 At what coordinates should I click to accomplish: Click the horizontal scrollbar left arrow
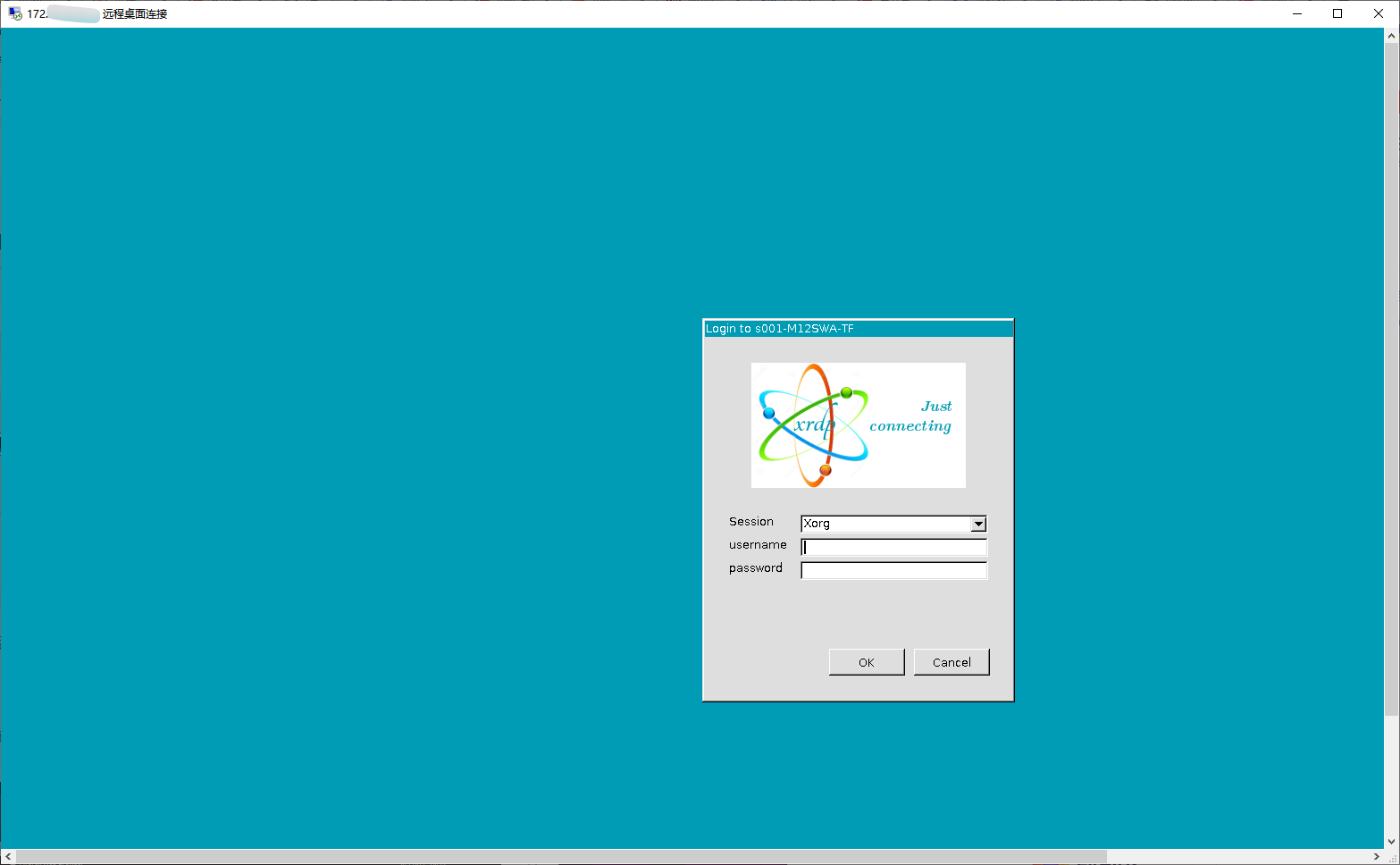pyautogui.click(x=8, y=857)
